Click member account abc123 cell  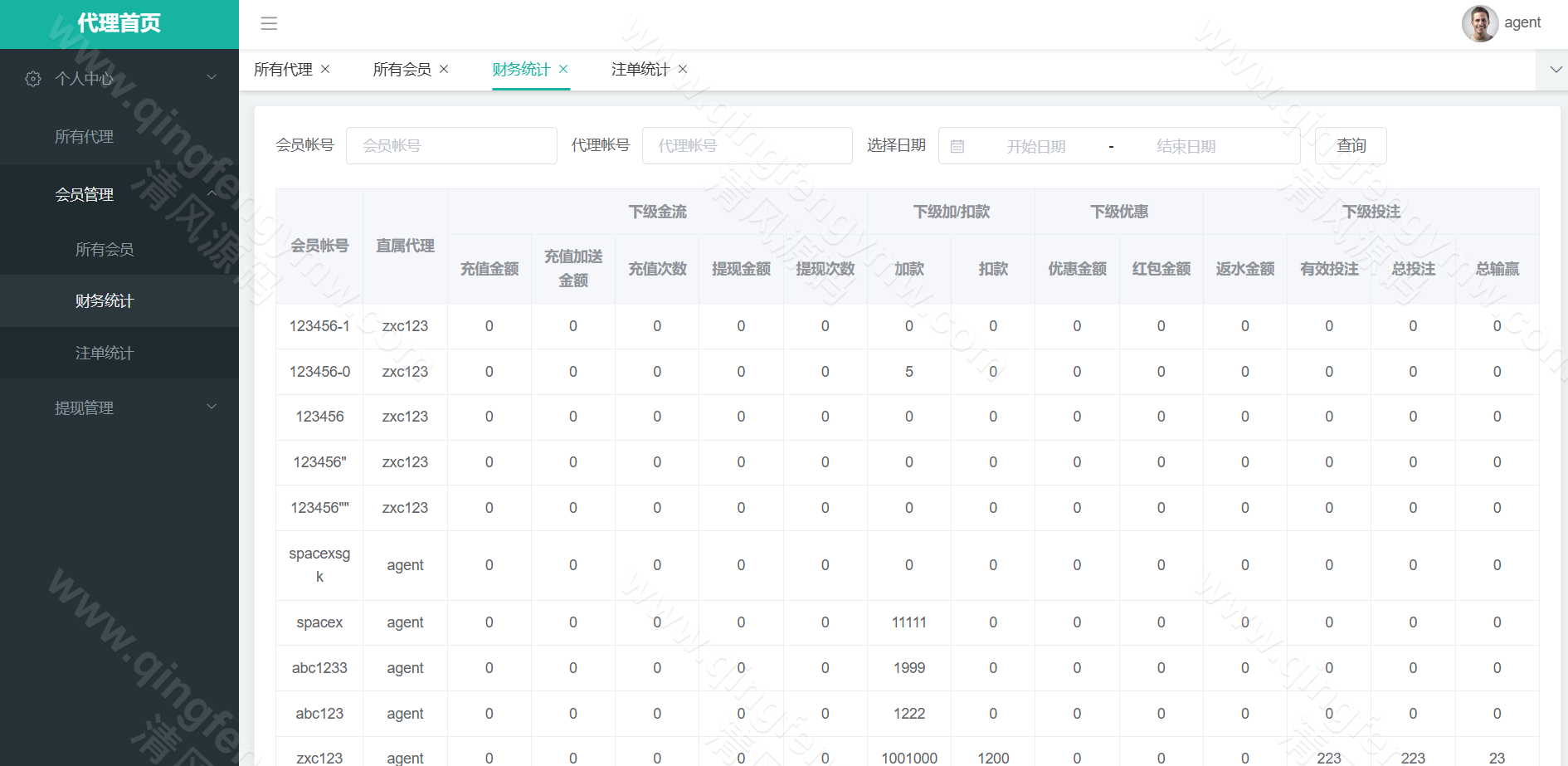[x=319, y=715]
